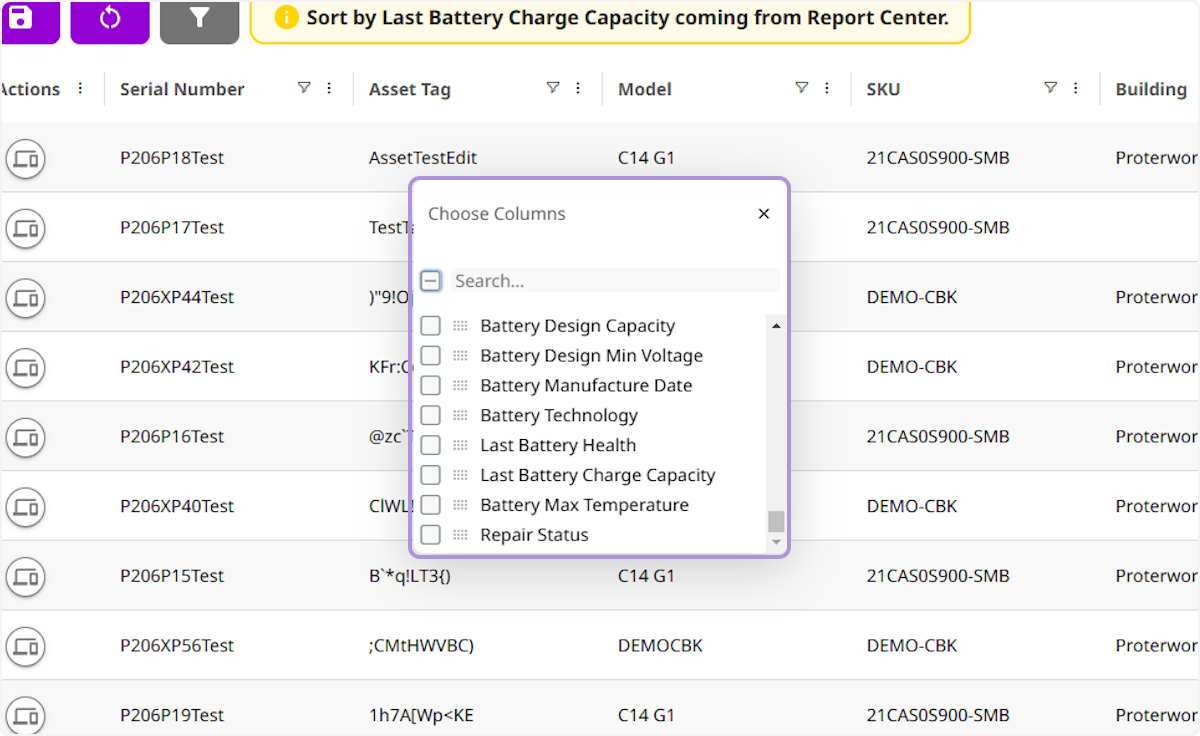Open device actions icon for P206P18Test row

click(x=25, y=158)
